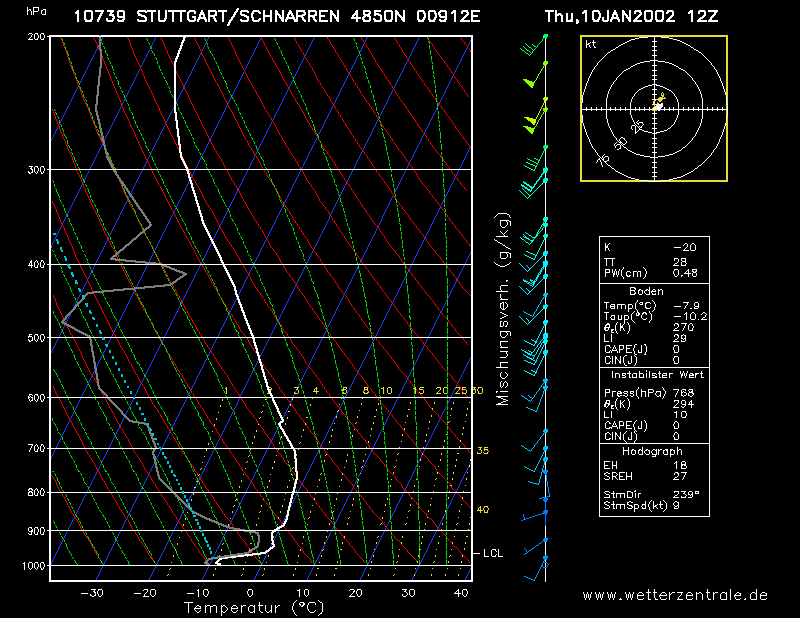Screen dimensions: 800x618
Task: Select the Boden section heading
Action: tap(646, 291)
